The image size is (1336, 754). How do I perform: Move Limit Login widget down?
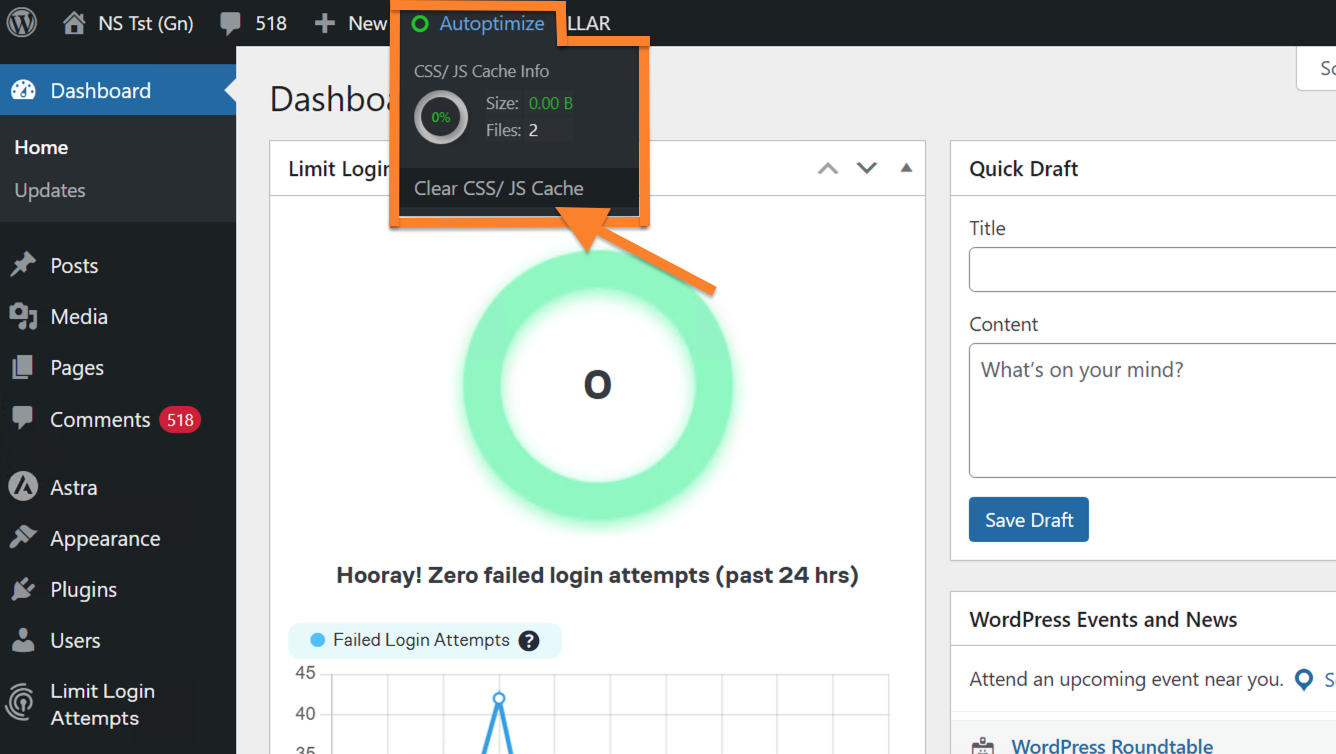point(867,168)
